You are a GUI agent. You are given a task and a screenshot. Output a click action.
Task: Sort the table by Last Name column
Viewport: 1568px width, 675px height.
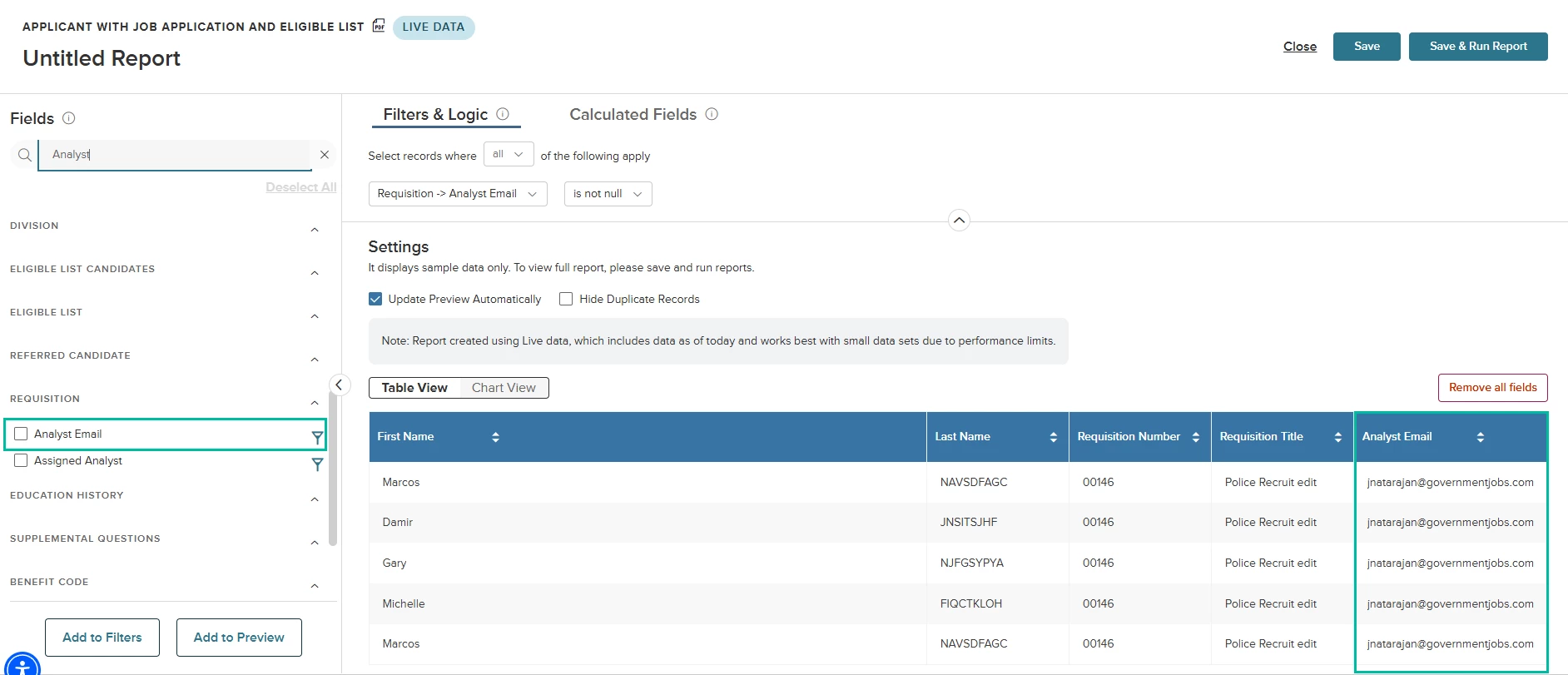(x=1053, y=437)
